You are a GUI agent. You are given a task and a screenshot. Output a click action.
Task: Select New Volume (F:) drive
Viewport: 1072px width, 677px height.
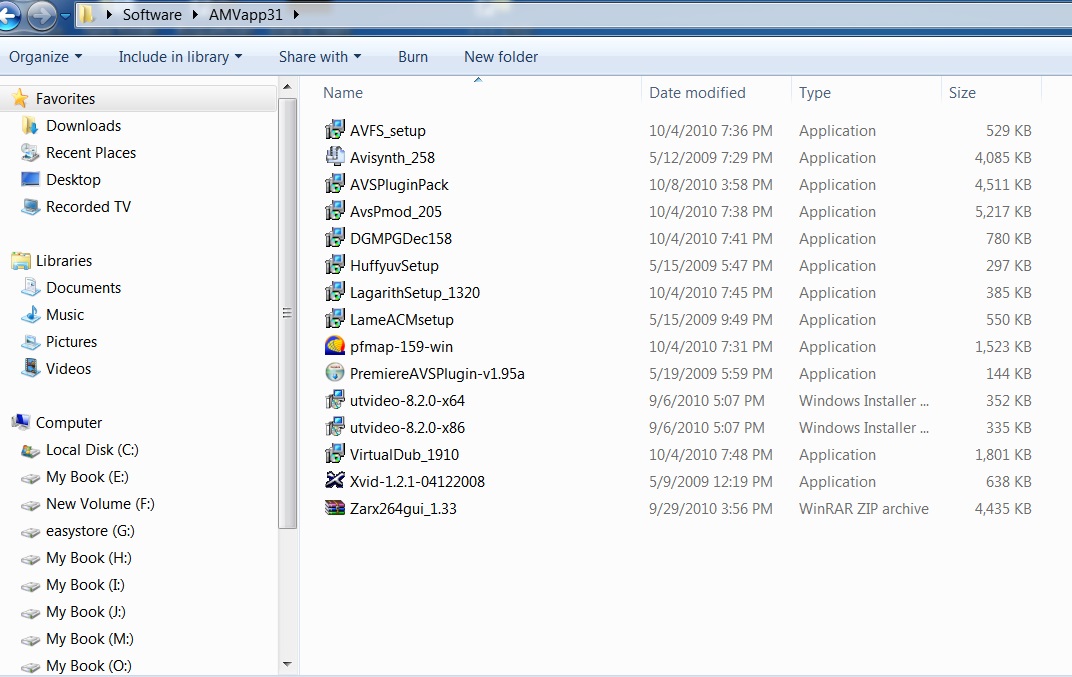point(100,504)
